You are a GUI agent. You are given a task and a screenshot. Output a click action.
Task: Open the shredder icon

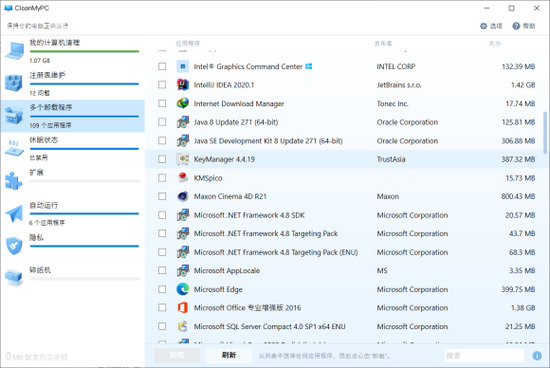click(14, 277)
